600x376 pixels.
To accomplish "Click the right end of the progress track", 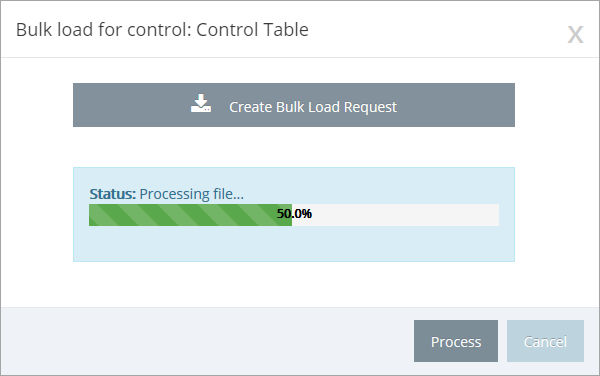I will pos(494,215).
